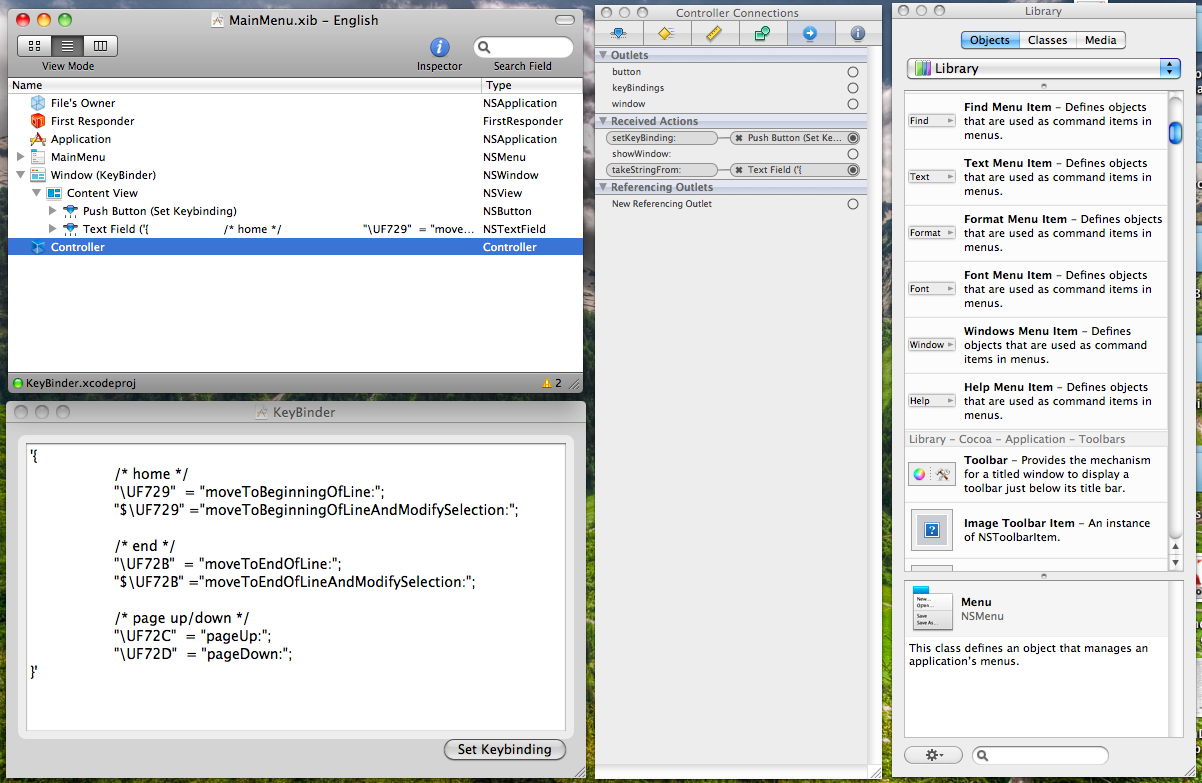The image size is (1202, 783).
Task: Open the Identity inspector info tab
Action: pyautogui.click(x=857, y=33)
